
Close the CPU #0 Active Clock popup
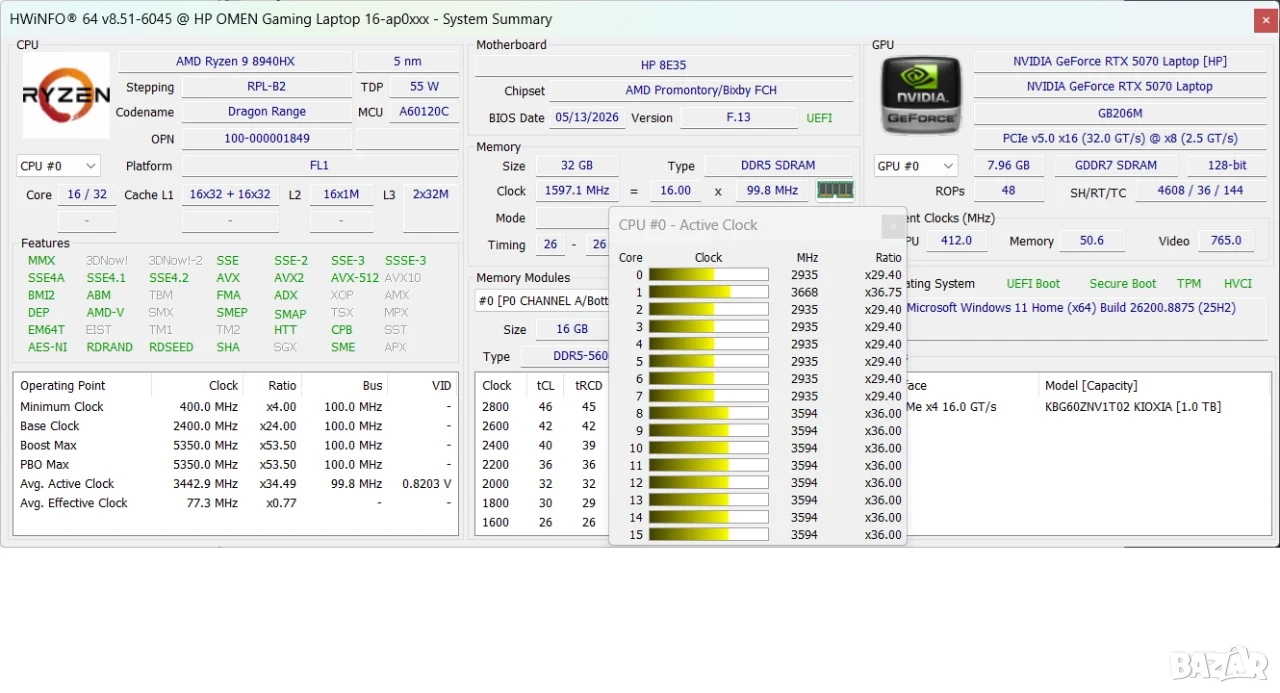tap(893, 225)
